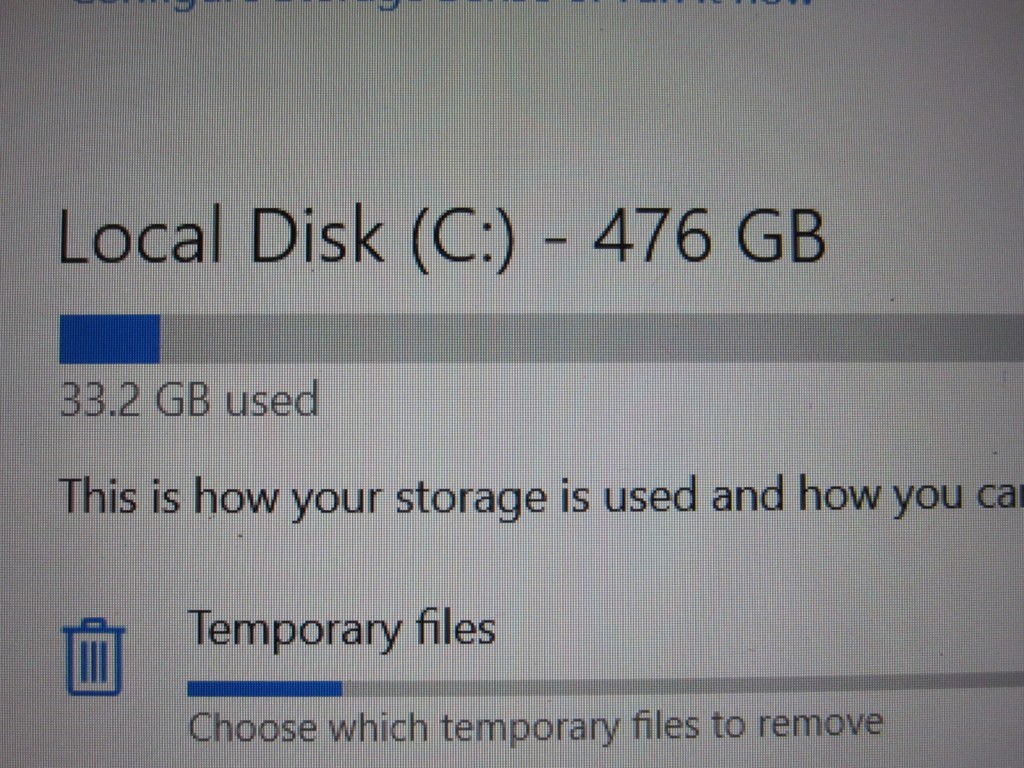Click blue used portion of Local Disk bar
Viewport: 1024px width, 768px height.
(x=109, y=339)
